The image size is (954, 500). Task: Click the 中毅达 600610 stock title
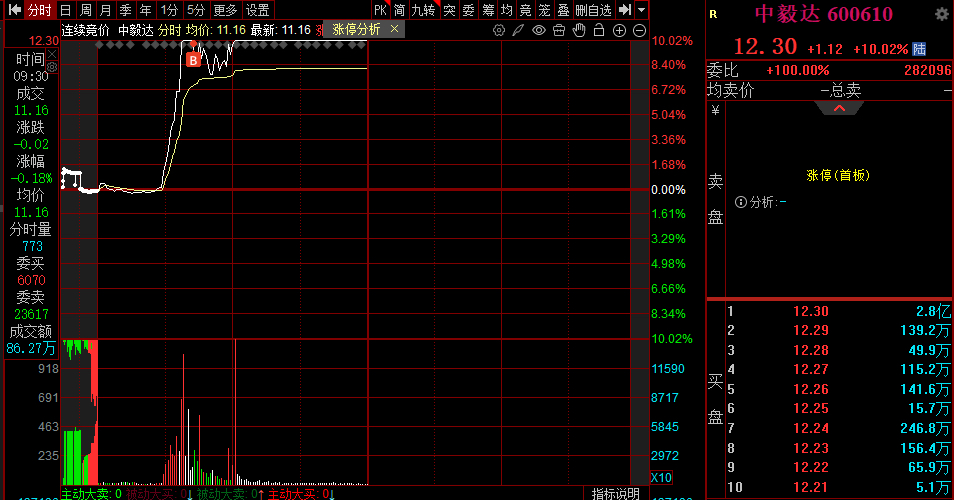(824, 14)
